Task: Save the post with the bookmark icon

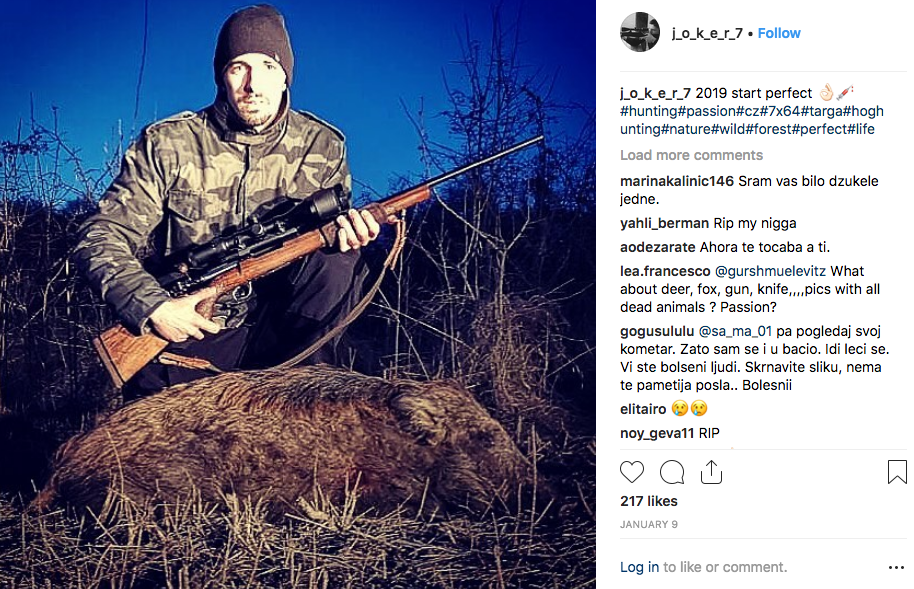Action: click(895, 471)
